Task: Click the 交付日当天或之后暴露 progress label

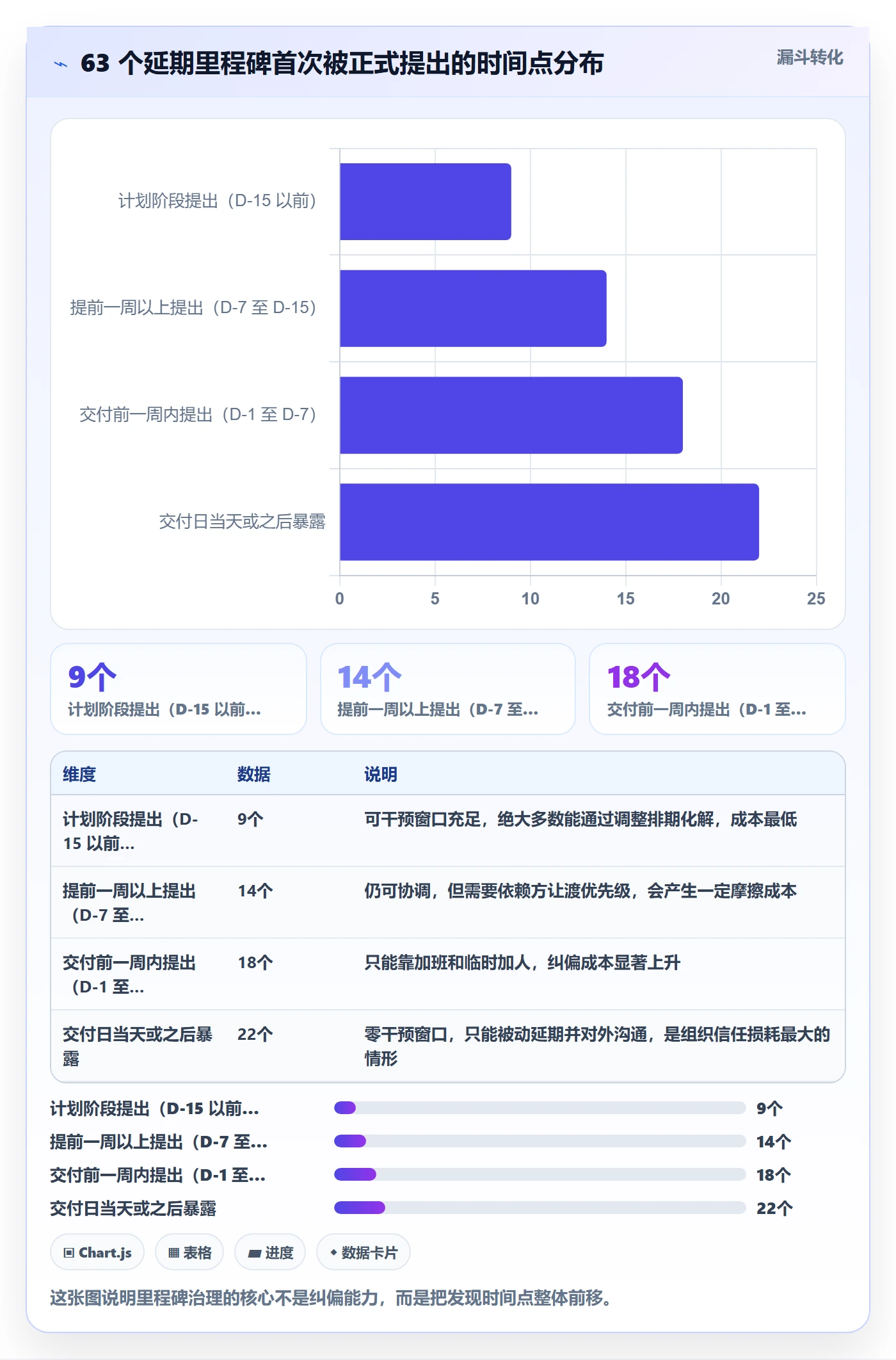Action: (133, 1208)
